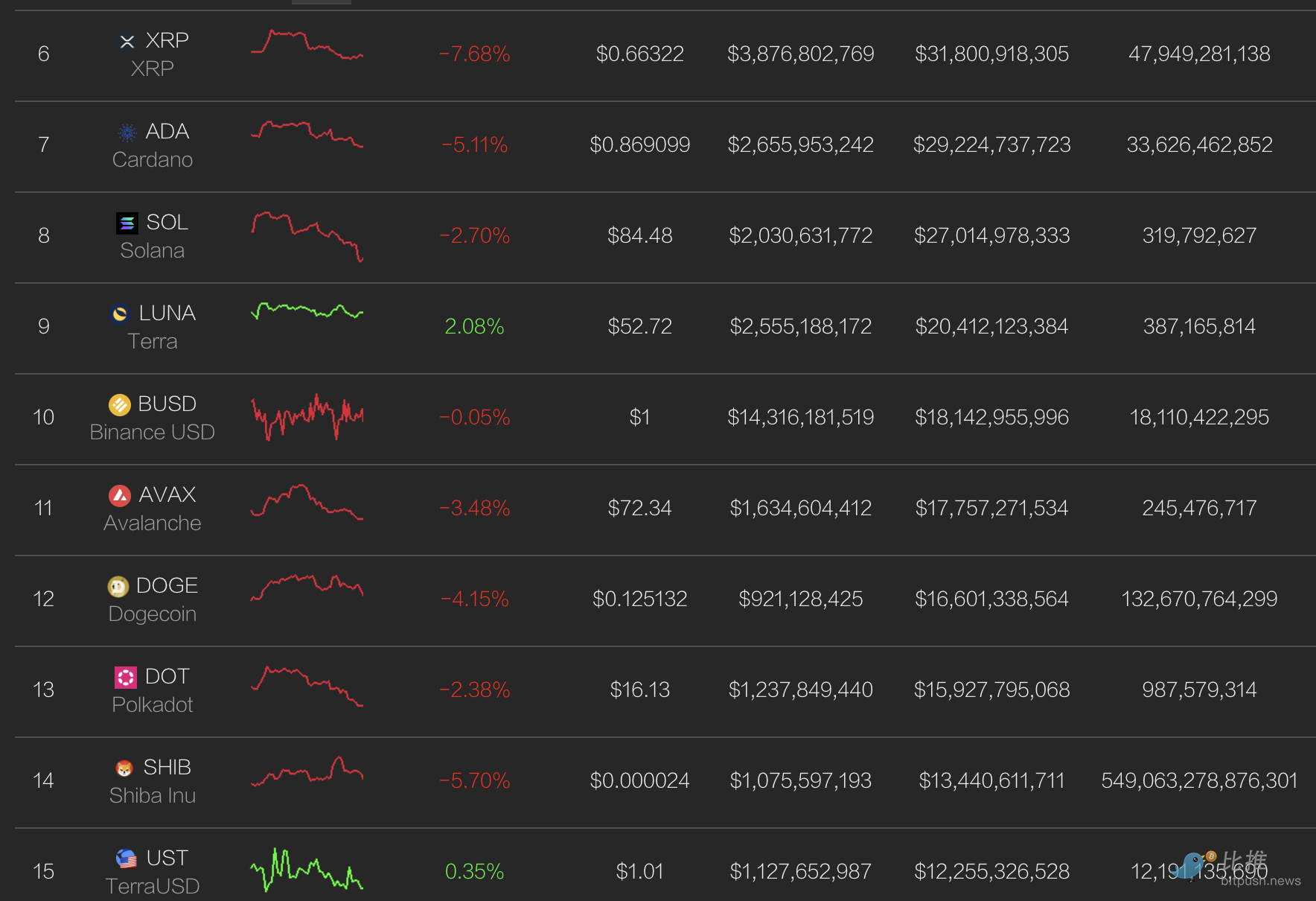Image resolution: width=1316 pixels, height=901 pixels.
Task: Click the Binance USD BUSD logo icon
Action: click(x=119, y=405)
